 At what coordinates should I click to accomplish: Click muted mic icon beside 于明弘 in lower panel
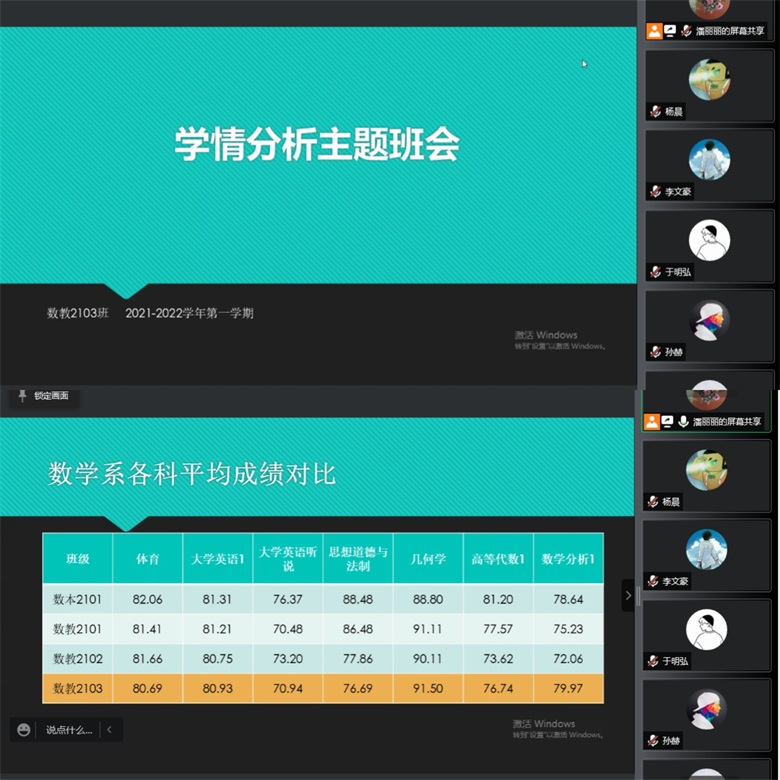653,661
